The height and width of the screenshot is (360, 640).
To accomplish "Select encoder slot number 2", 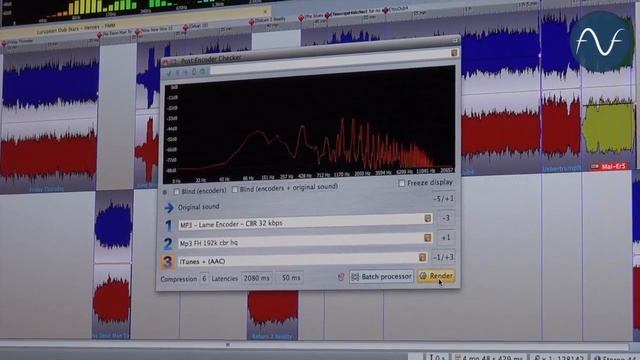I will tap(168, 244).
